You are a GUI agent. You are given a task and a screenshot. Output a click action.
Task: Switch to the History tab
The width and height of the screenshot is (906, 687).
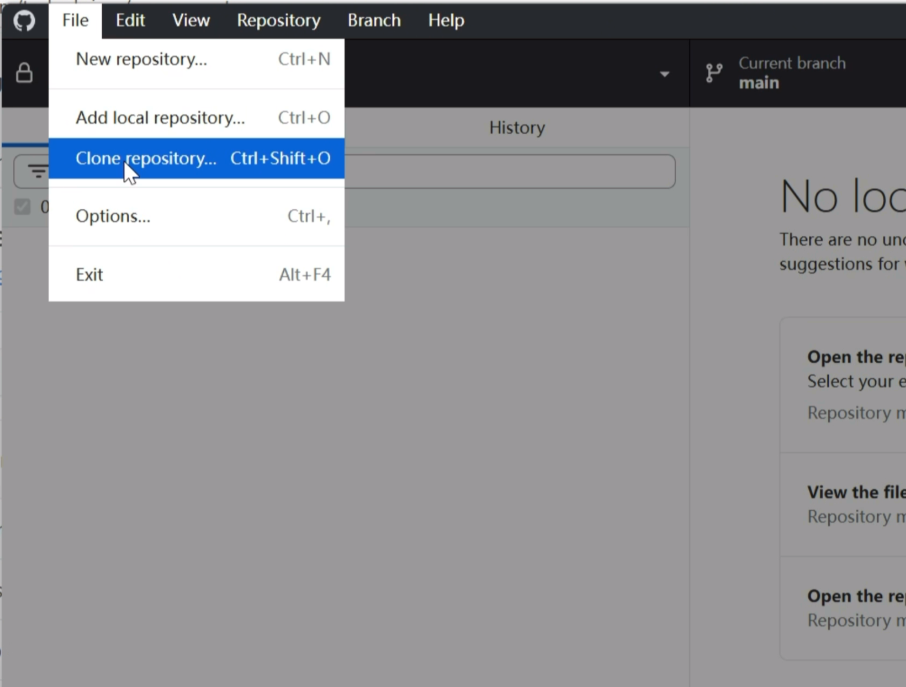coord(517,127)
